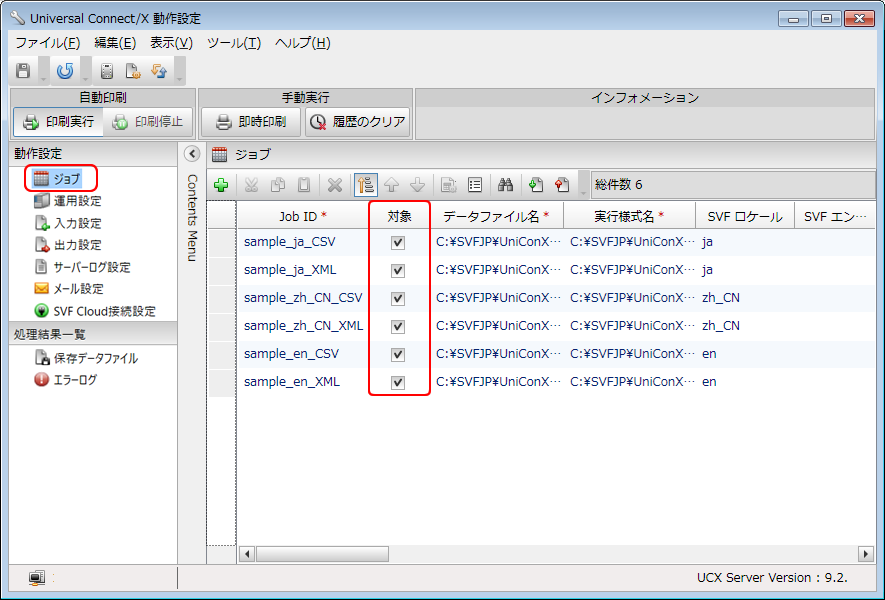Image resolution: width=885 pixels, height=600 pixels.
Task: Click the 履歴のクリア button
Action: click(358, 121)
